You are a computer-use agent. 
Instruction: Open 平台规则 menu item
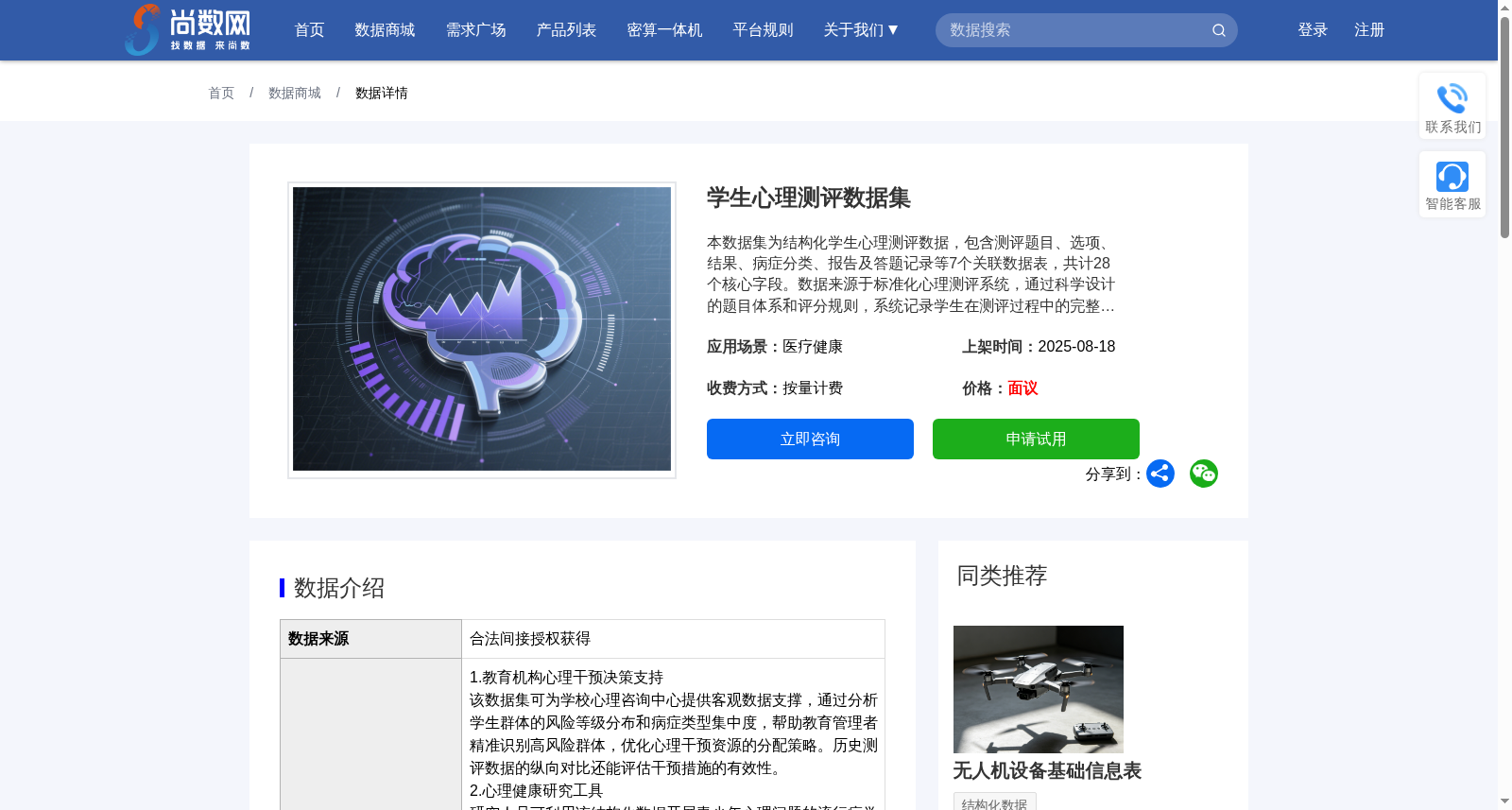(763, 30)
